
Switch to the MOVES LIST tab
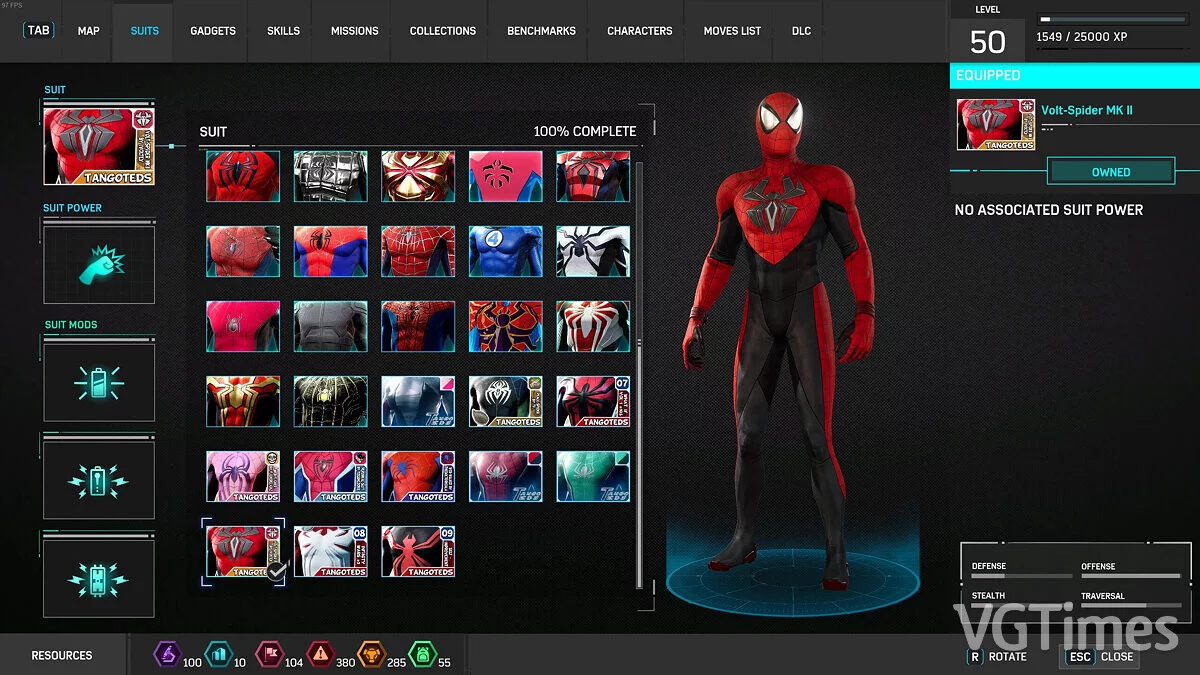731,31
